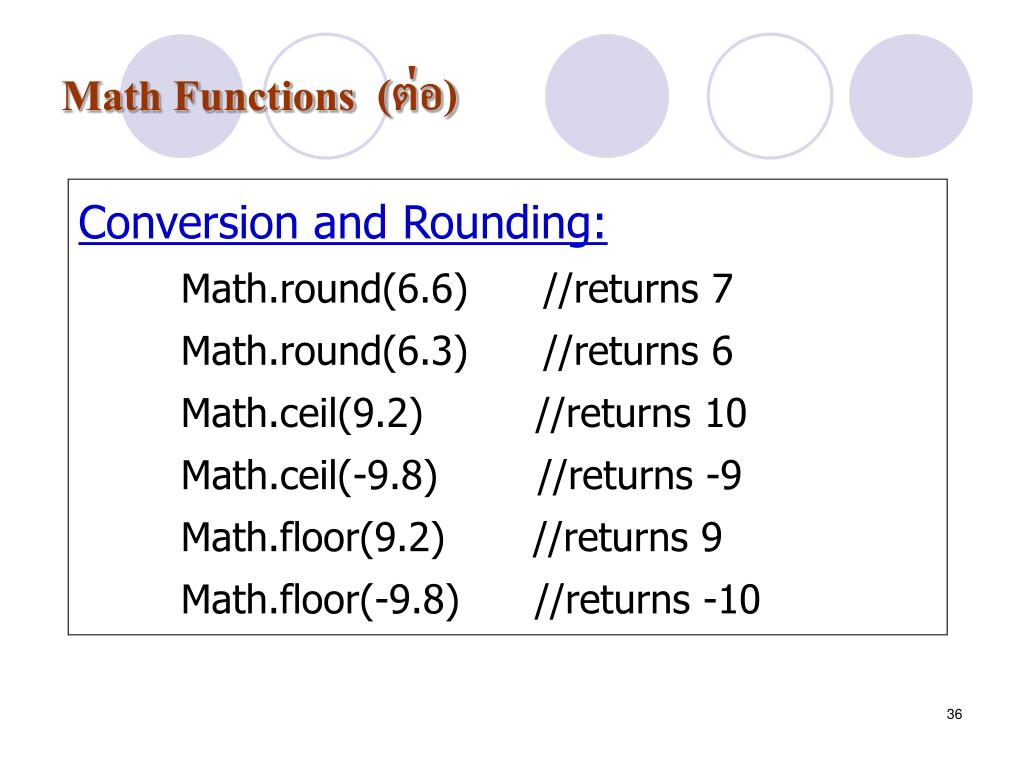1024x768 pixels.
Task: Click the Math.floor(9.2) expression
Action: pyautogui.click(x=313, y=537)
